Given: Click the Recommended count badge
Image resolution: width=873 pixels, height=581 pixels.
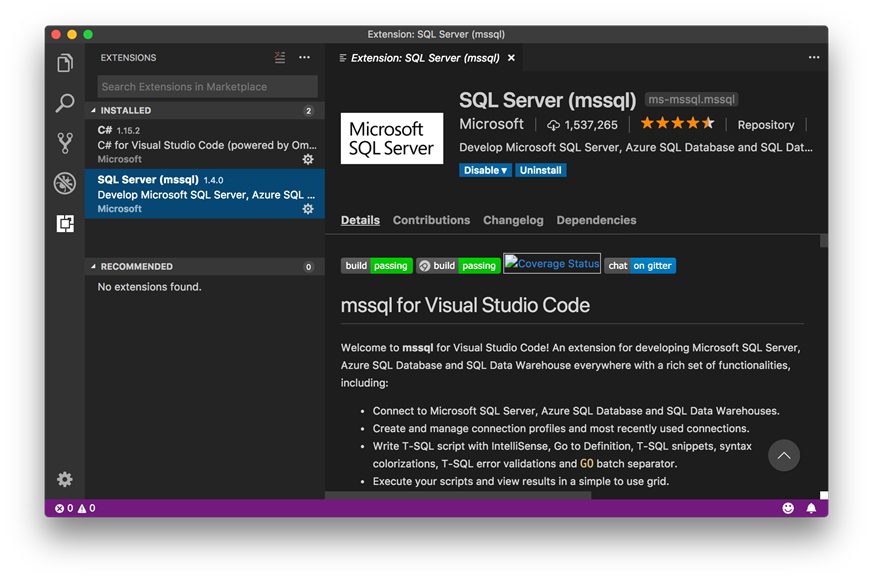Looking at the screenshot, I should [x=308, y=267].
